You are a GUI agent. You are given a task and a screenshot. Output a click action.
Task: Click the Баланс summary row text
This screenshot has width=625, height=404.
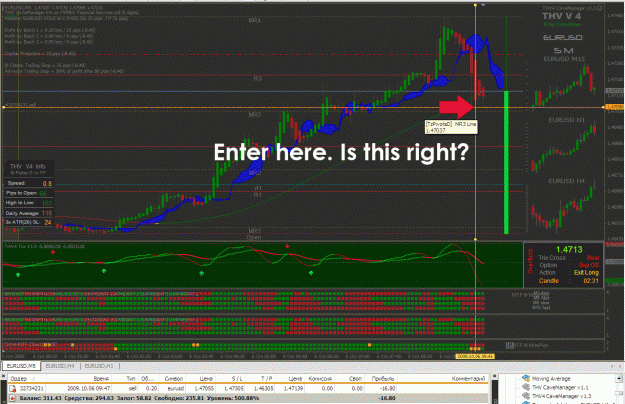tap(140, 398)
